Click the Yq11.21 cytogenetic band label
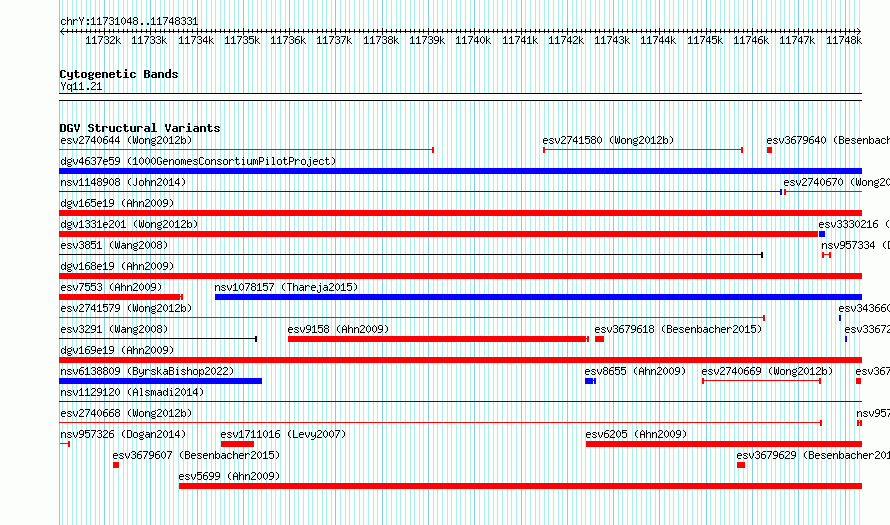Image resolution: width=890 pixels, height=525 pixels. click(81, 86)
